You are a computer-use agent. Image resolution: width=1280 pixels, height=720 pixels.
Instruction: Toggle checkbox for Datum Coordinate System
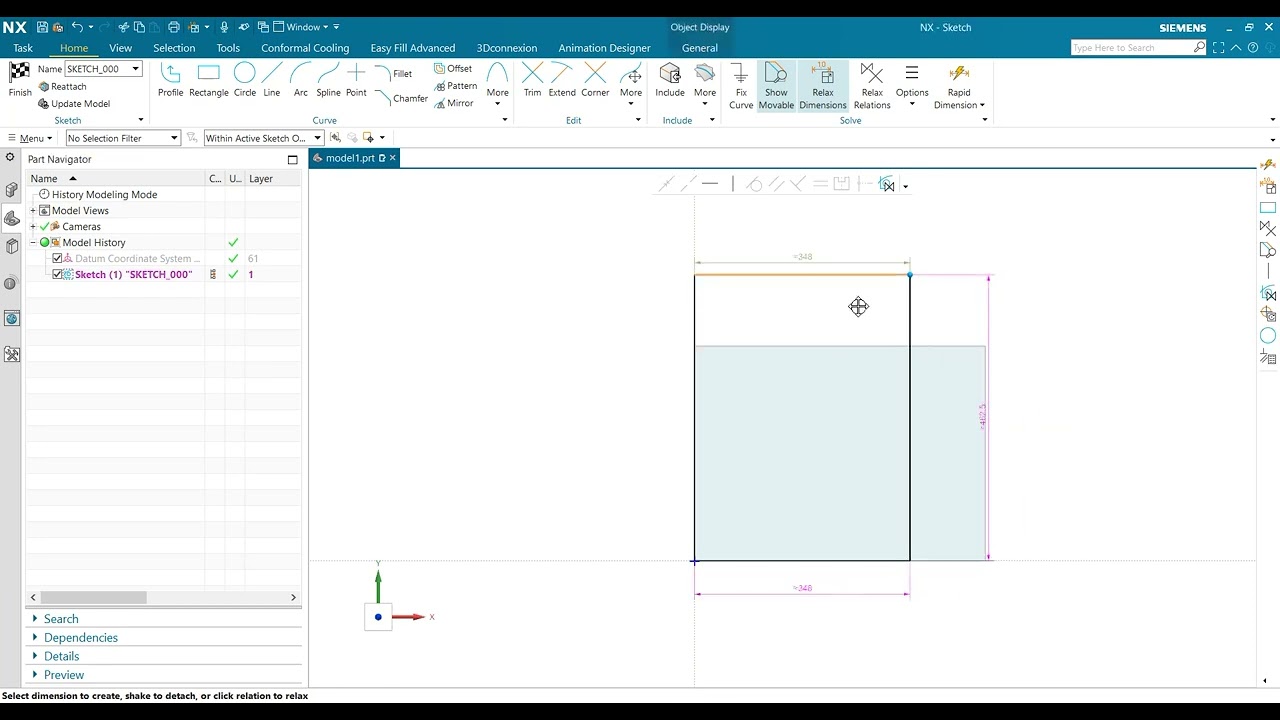pyautogui.click(x=57, y=258)
